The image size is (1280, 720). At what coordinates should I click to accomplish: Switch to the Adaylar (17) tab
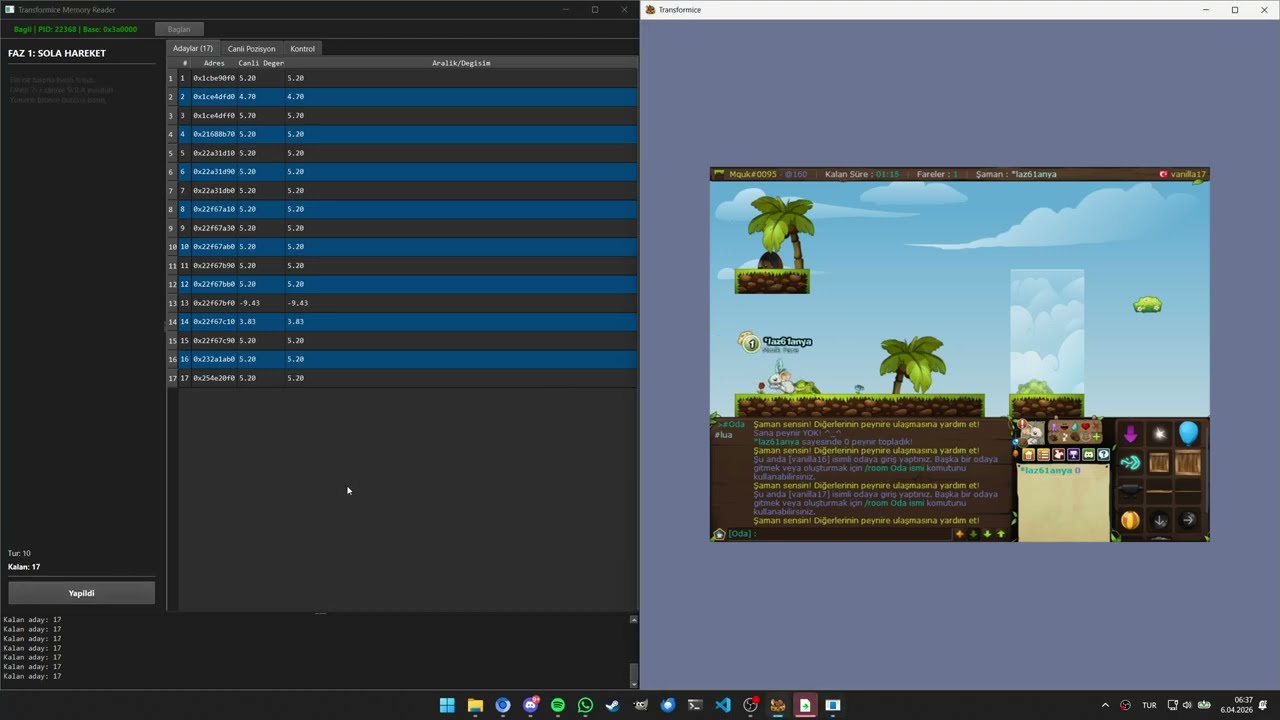[193, 48]
